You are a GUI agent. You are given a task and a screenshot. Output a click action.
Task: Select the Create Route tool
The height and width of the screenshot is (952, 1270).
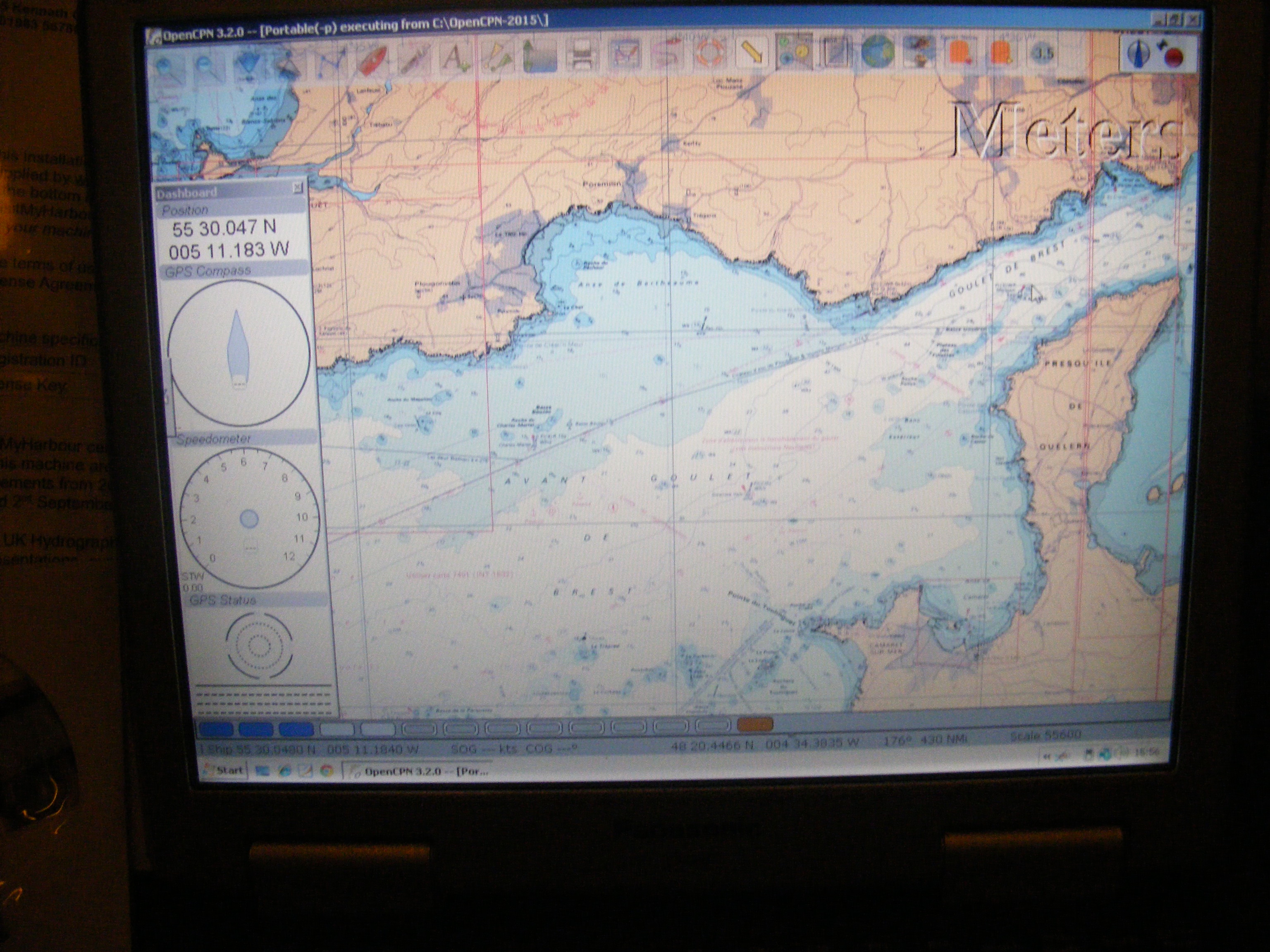(332, 63)
